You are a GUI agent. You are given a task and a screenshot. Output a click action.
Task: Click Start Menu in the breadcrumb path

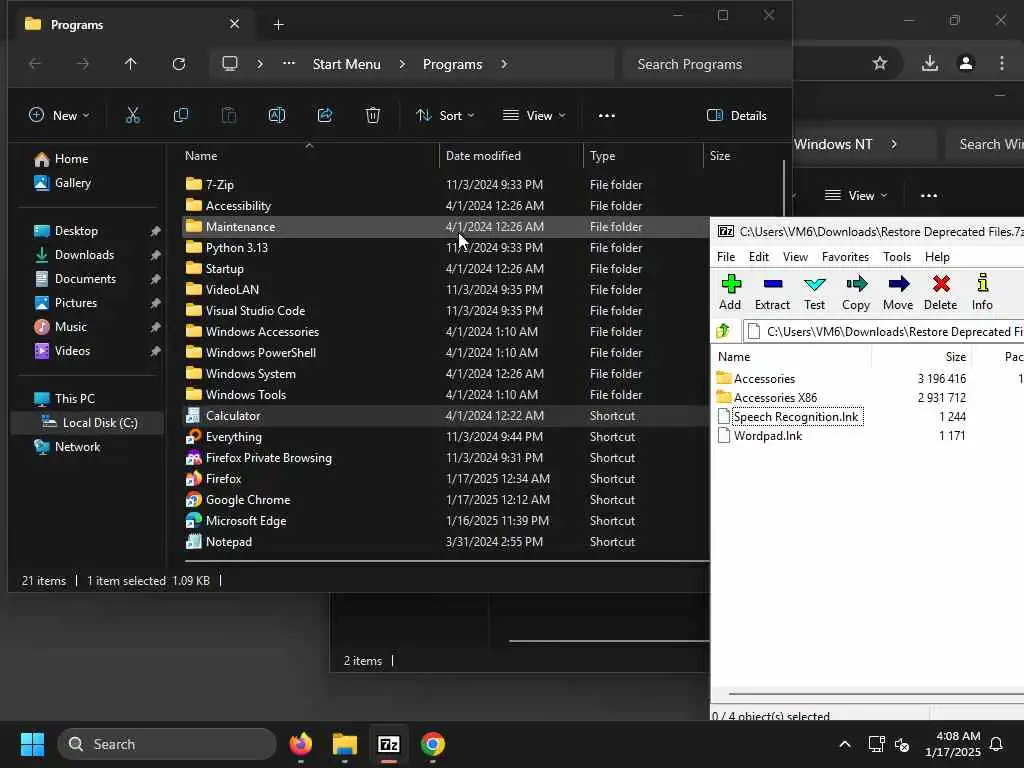pyautogui.click(x=346, y=64)
